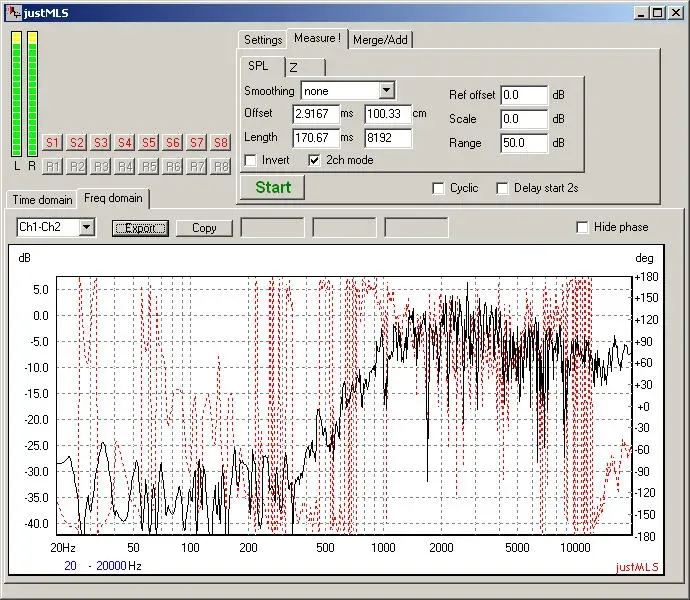Select the SPL sub-tab

[x=262, y=66]
